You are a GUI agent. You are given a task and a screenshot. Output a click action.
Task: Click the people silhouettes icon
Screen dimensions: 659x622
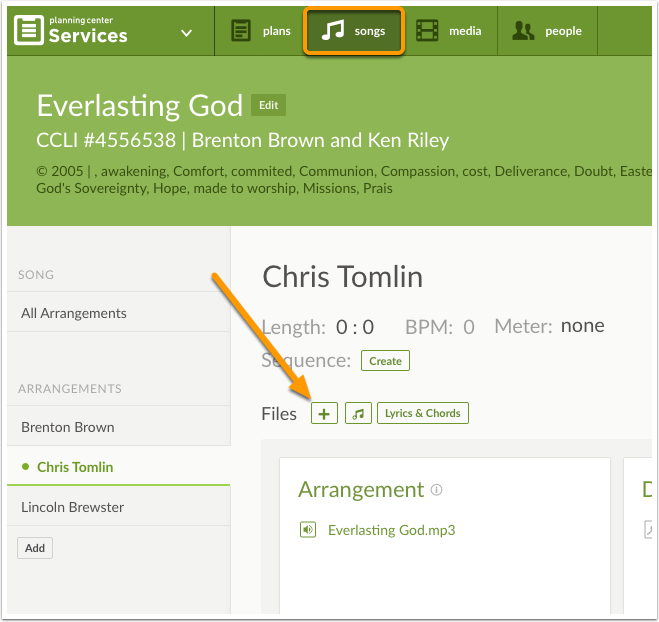(523, 31)
